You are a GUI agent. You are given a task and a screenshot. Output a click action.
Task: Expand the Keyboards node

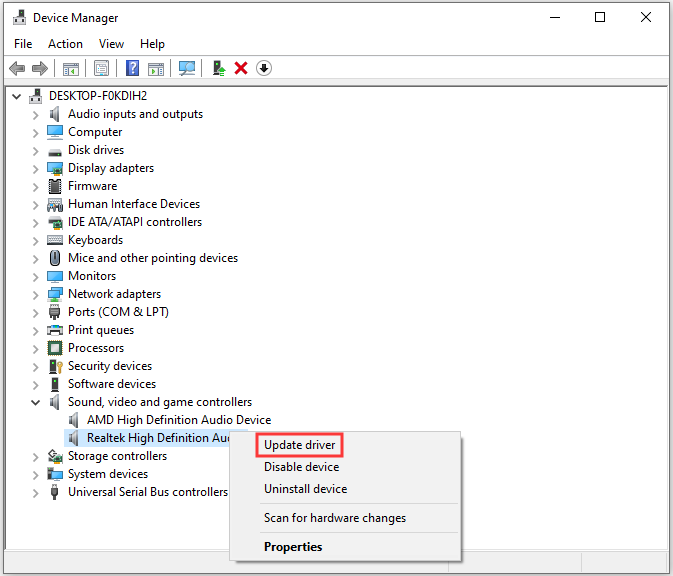tap(36, 241)
